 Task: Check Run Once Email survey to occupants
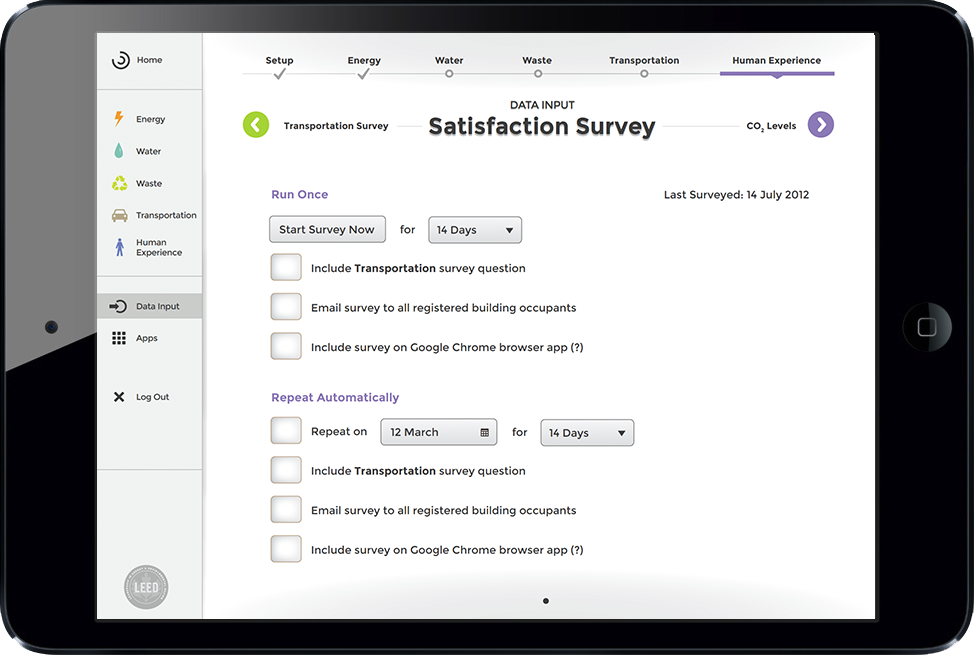pos(286,307)
